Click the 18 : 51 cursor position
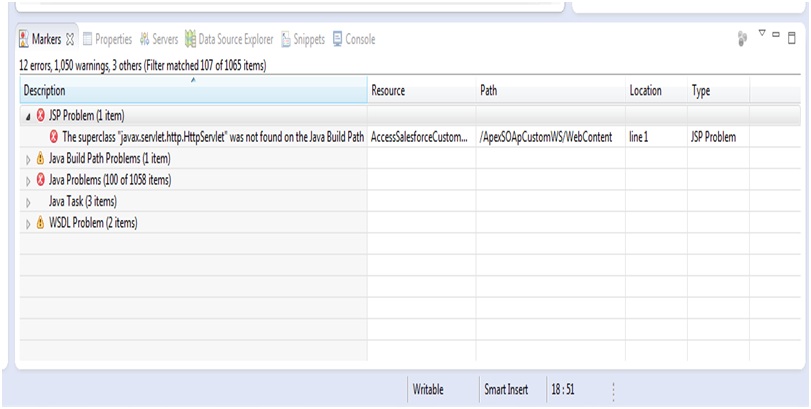 point(562,390)
